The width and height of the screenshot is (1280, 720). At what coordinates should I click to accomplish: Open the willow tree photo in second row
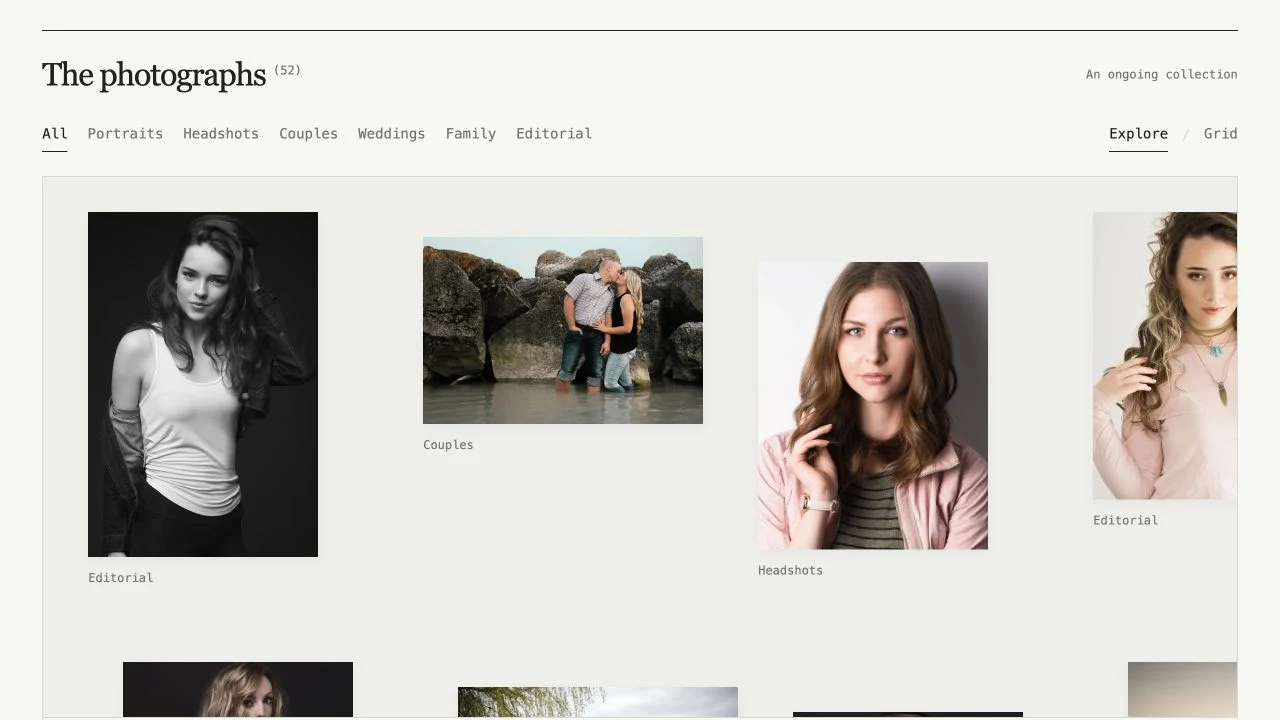coord(598,702)
